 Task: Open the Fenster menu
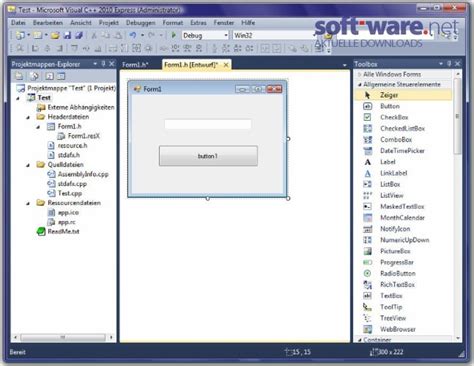click(x=224, y=23)
